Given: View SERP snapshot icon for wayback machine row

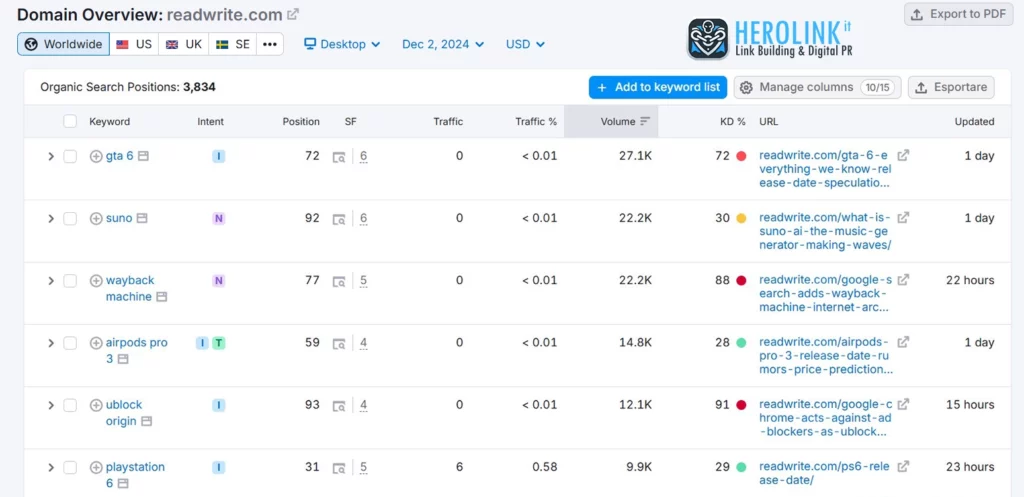Looking at the screenshot, I should pyautogui.click(x=339, y=281).
